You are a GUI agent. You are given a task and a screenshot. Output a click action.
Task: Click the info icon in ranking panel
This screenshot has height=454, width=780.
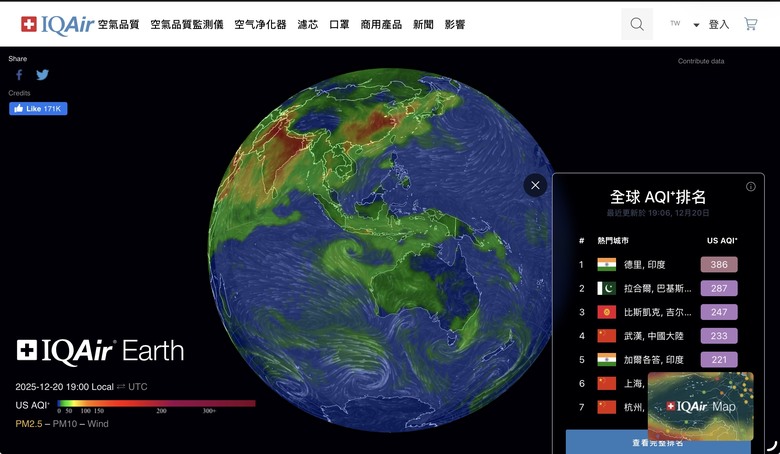pos(751,186)
